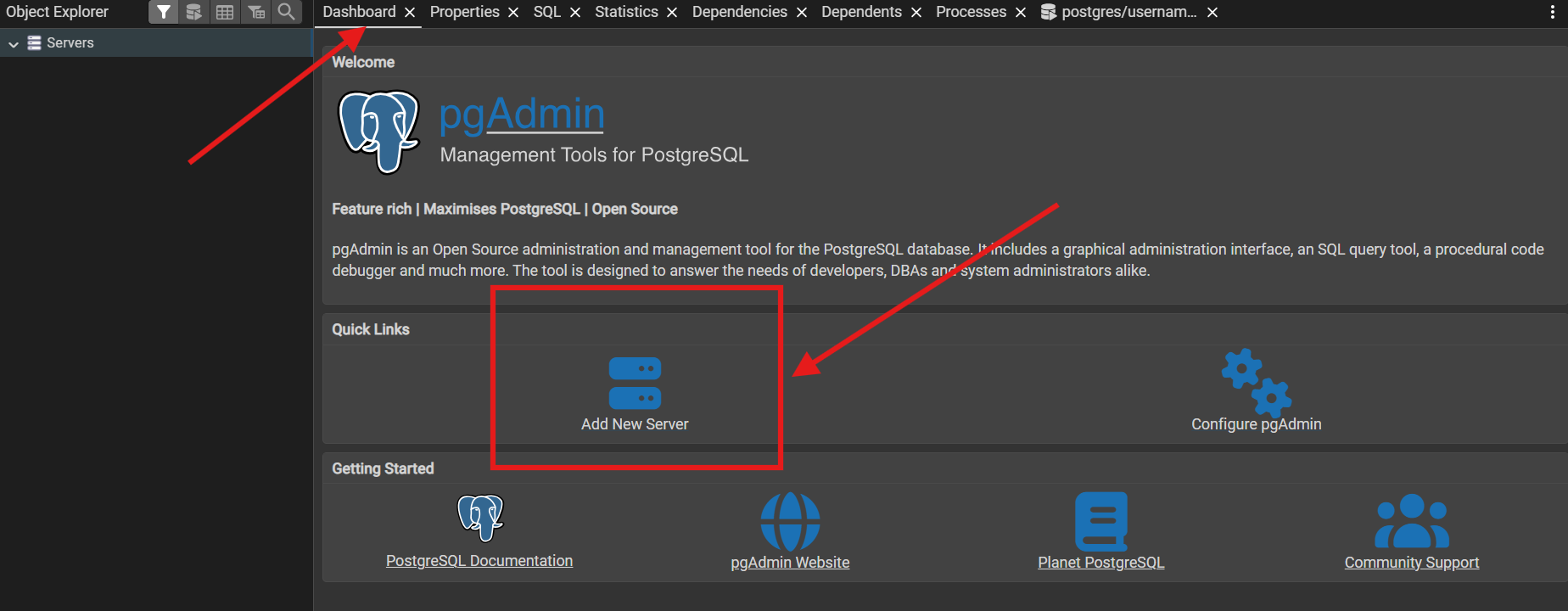The height and width of the screenshot is (611, 1568).
Task: Click the Welcome section heading
Action: point(363,62)
